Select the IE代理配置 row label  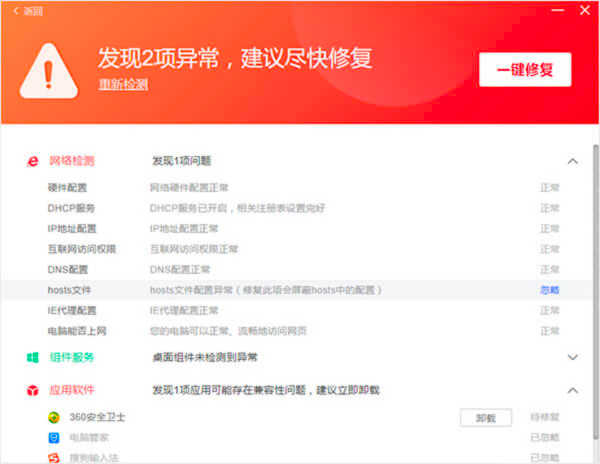tap(72, 311)
